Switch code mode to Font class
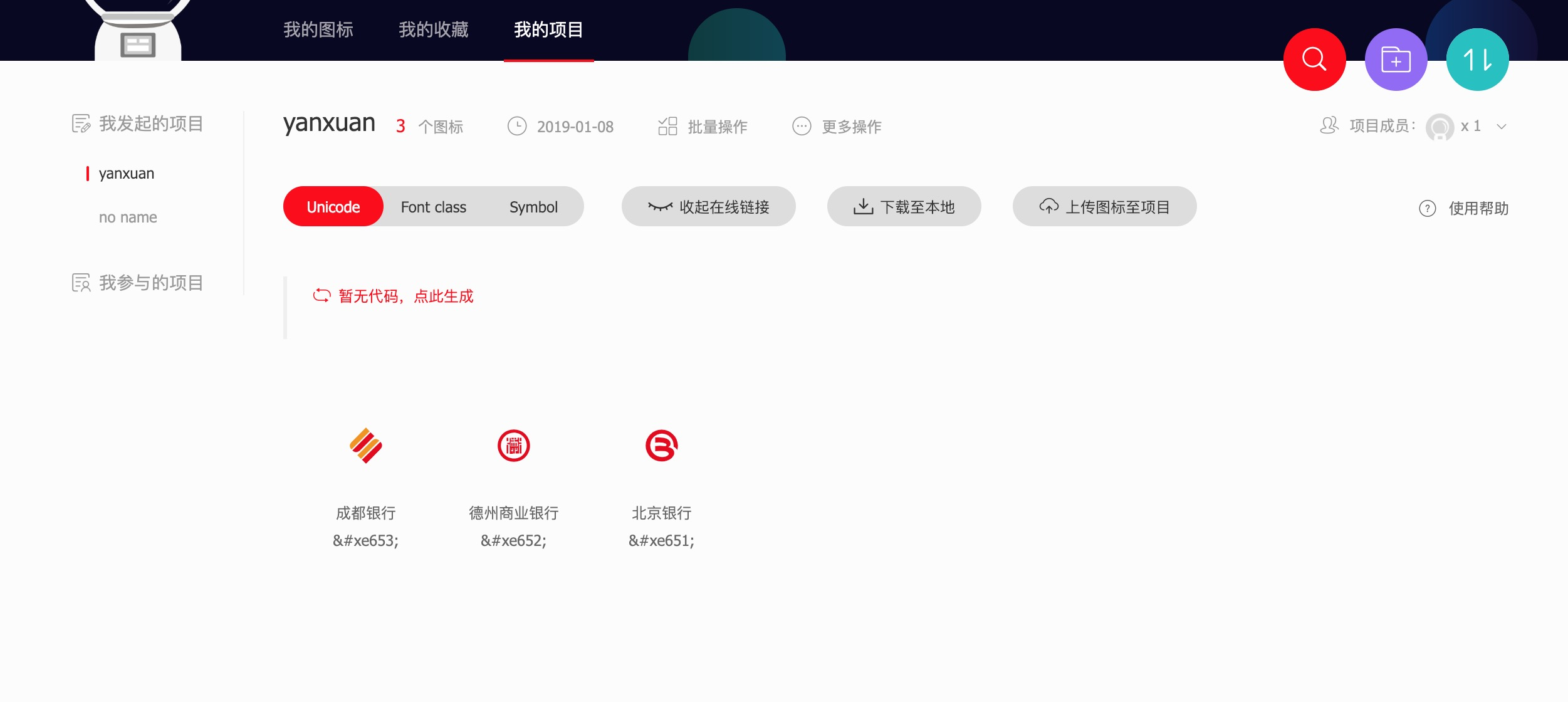Viewport: 1568px width, 702px height. (434, 206)
